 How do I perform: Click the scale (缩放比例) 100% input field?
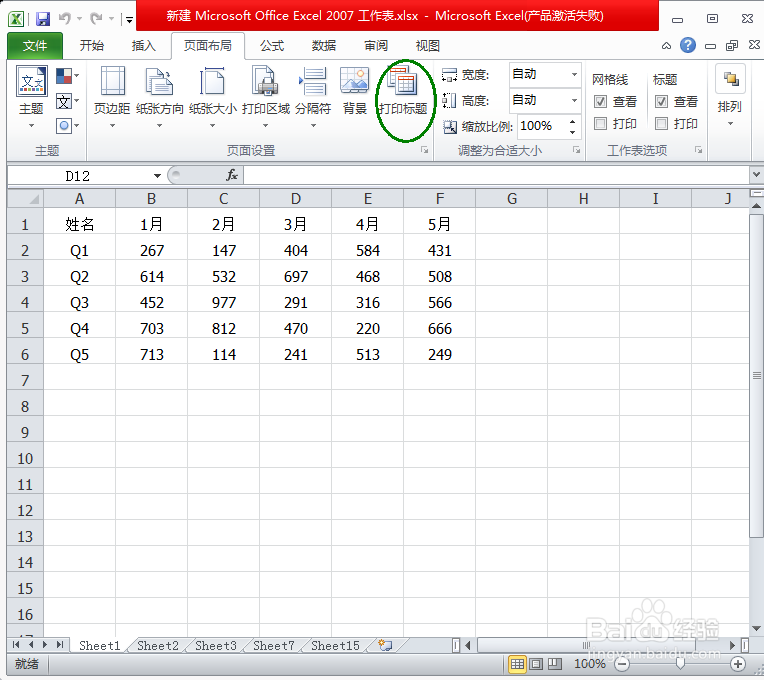(542, 126)
